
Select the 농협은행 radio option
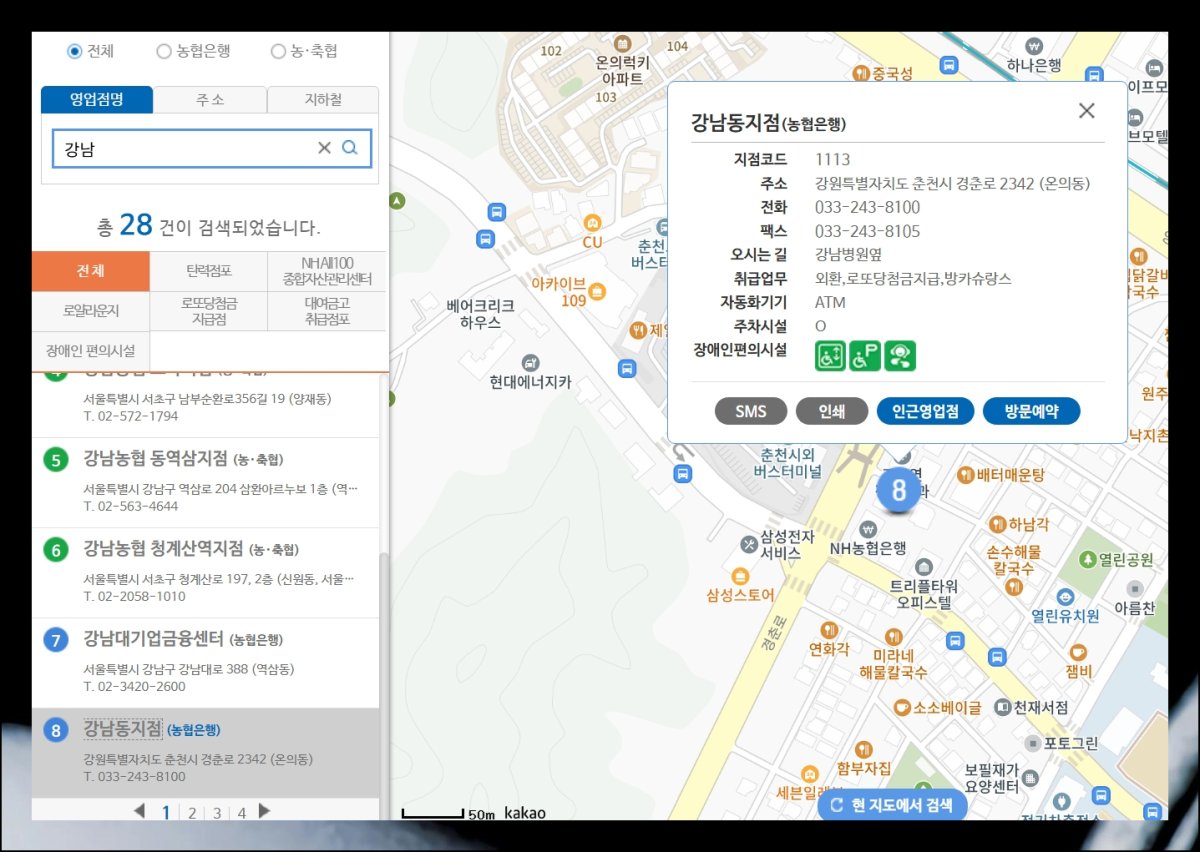click(164, 51)
